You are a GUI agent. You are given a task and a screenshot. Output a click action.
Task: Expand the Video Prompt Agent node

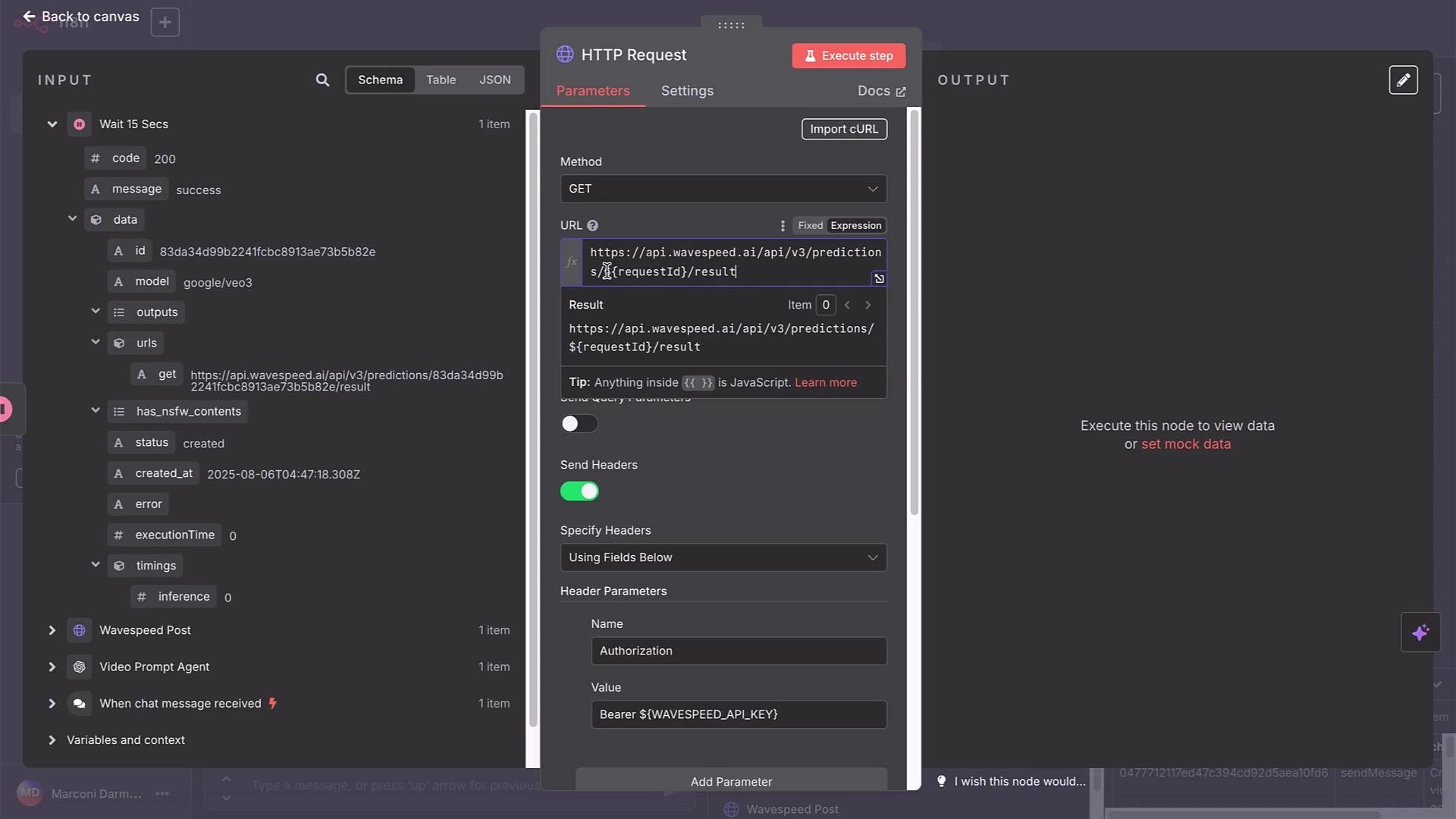[52, 667]
